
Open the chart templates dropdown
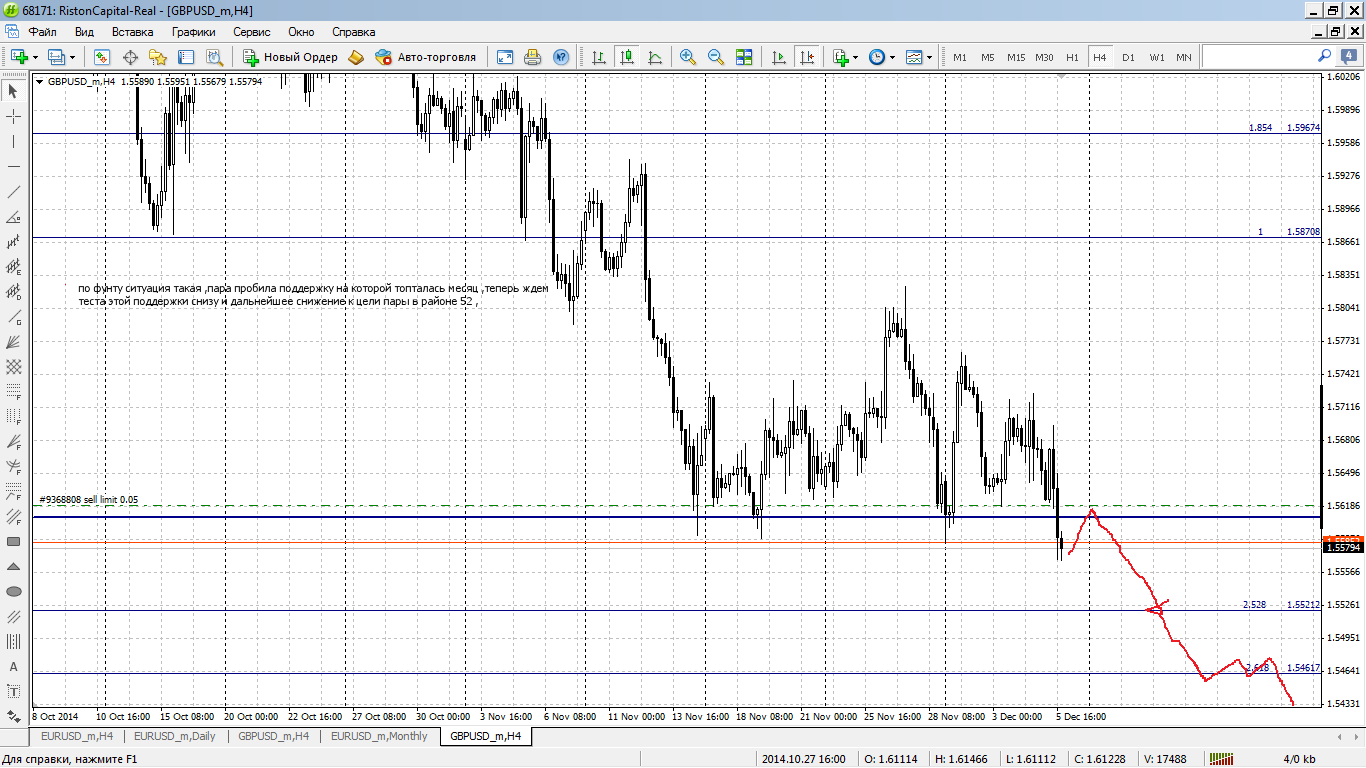929,57
